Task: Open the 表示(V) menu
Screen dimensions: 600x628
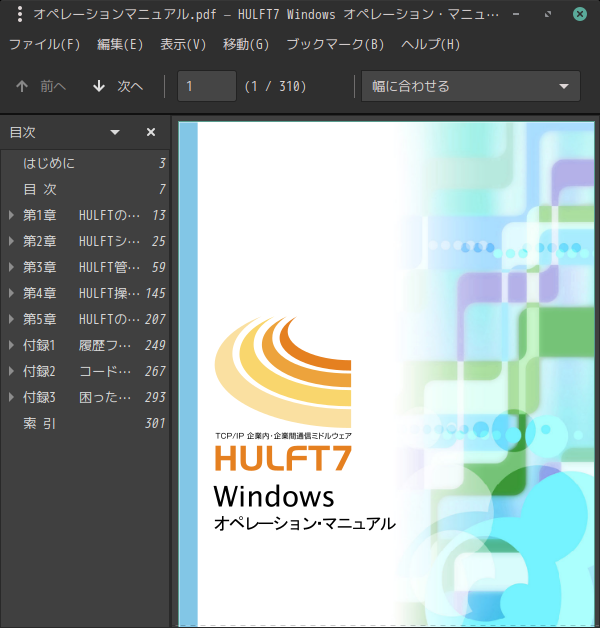Action: coord(183,44)
